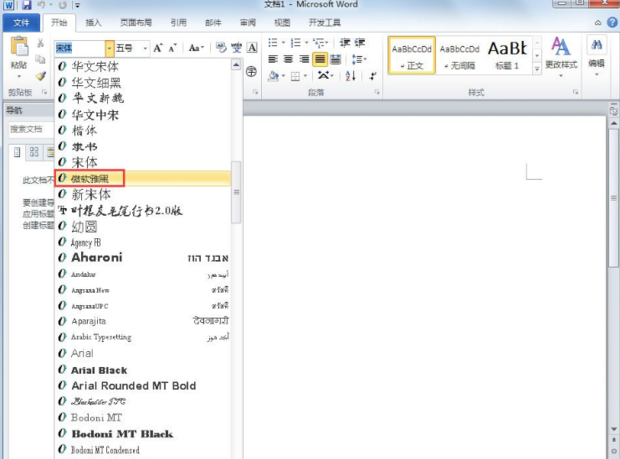620x459 pixels.
Task: Click the Change Styles 更改样式 icon
Action: pyautogui.click(x=561, y=57)
